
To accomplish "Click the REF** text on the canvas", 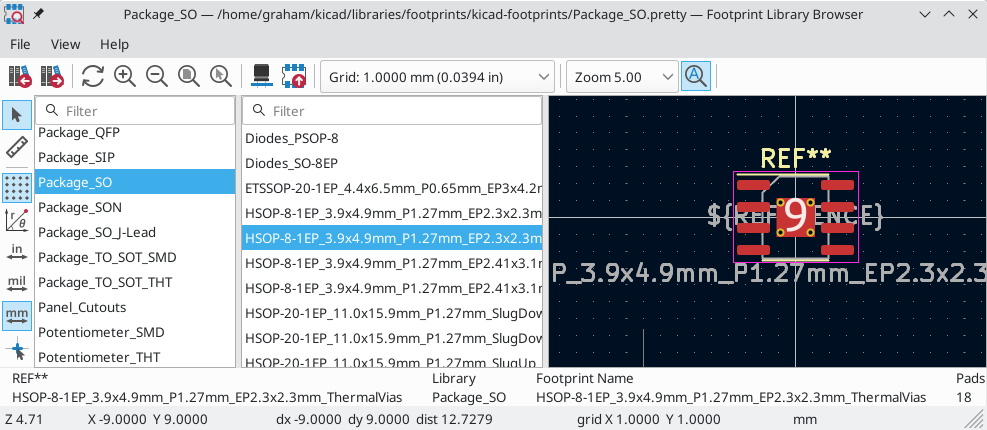I will [x=796, y=158].
